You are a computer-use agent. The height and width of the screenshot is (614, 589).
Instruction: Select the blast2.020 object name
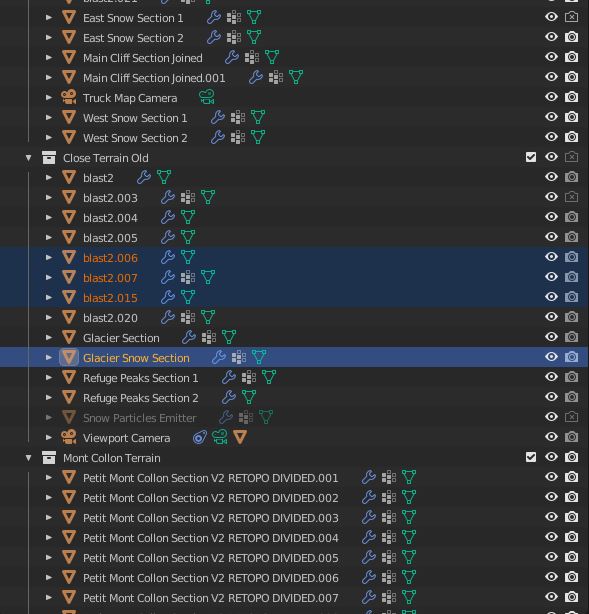pos(110,318)
